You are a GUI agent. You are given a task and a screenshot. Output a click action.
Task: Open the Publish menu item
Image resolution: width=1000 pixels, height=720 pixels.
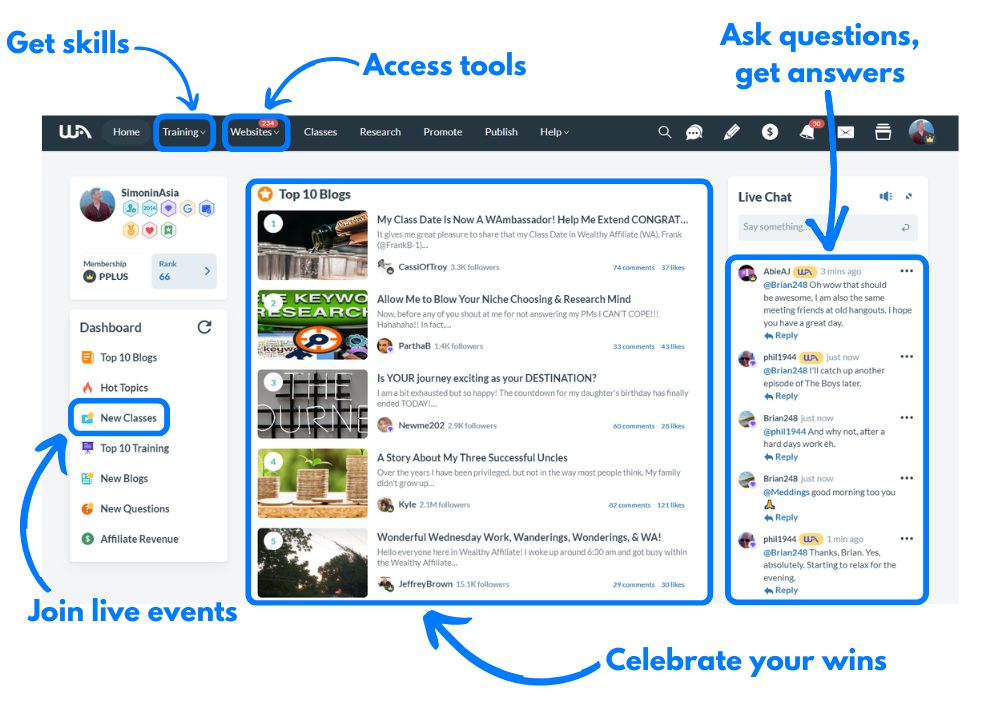pos(501,132)
